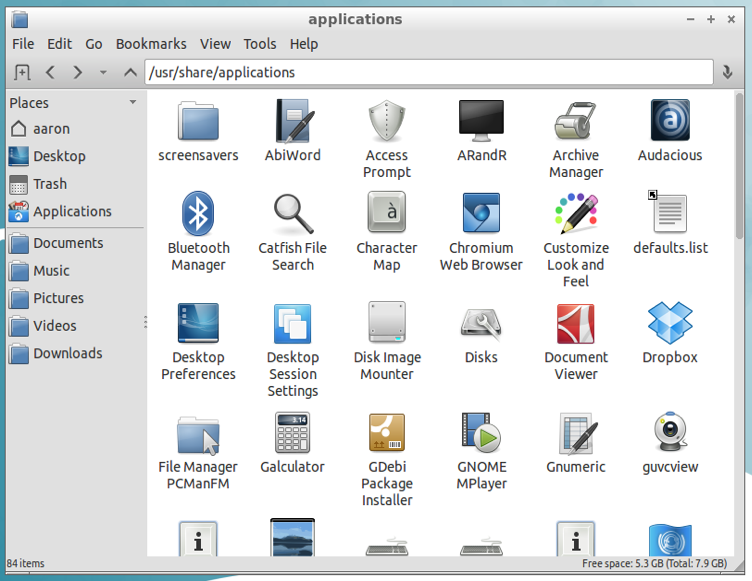Go forward to next folder
The height and width of the screenshot is (581, 752).
point(77,72)
